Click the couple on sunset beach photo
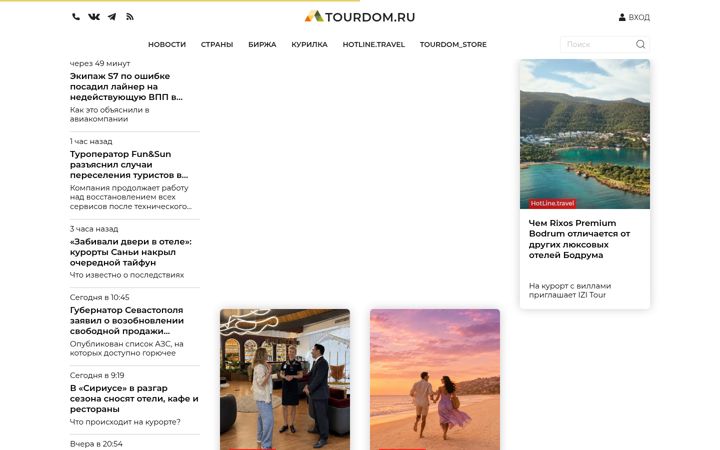Viewport: 720px width, 450px height. [x=435, y=379]
